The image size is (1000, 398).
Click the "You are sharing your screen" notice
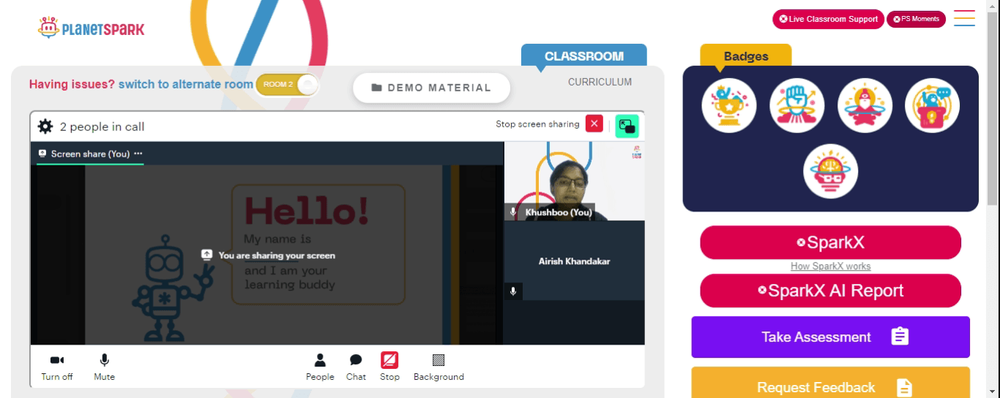point(268,255)
